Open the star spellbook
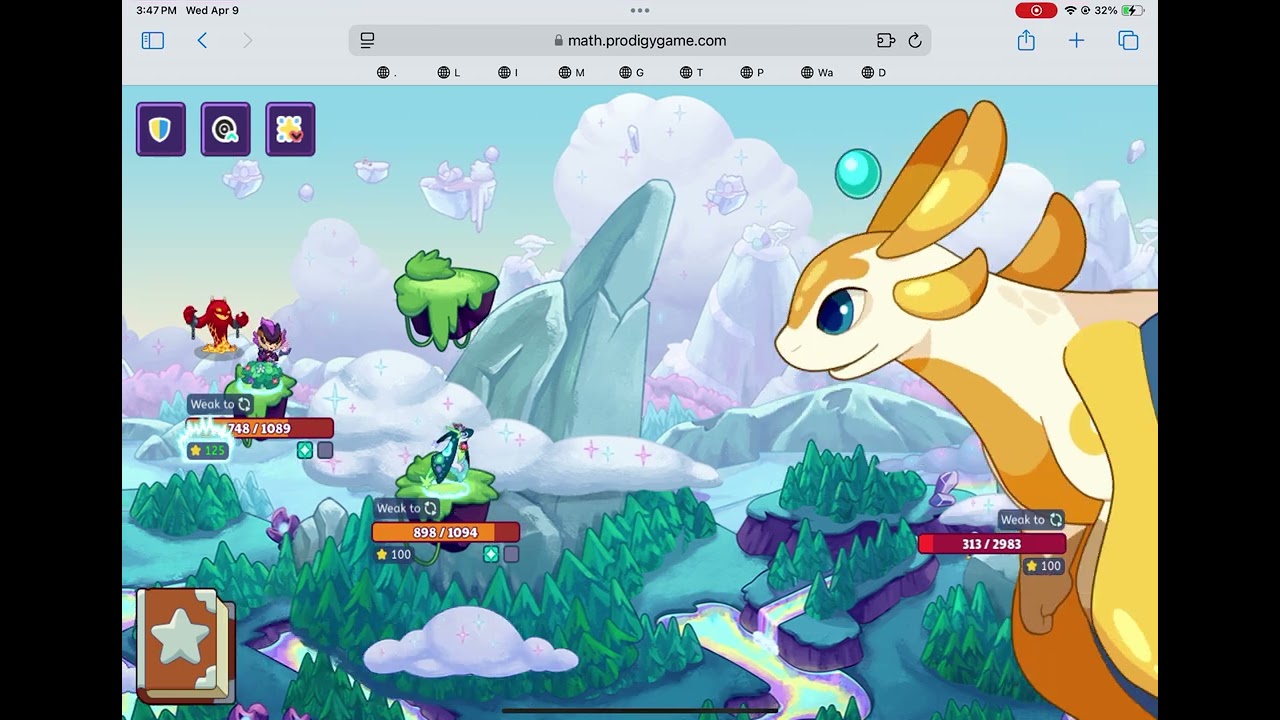This screenshot has height=720, width=1280. (x=185, y=644)
